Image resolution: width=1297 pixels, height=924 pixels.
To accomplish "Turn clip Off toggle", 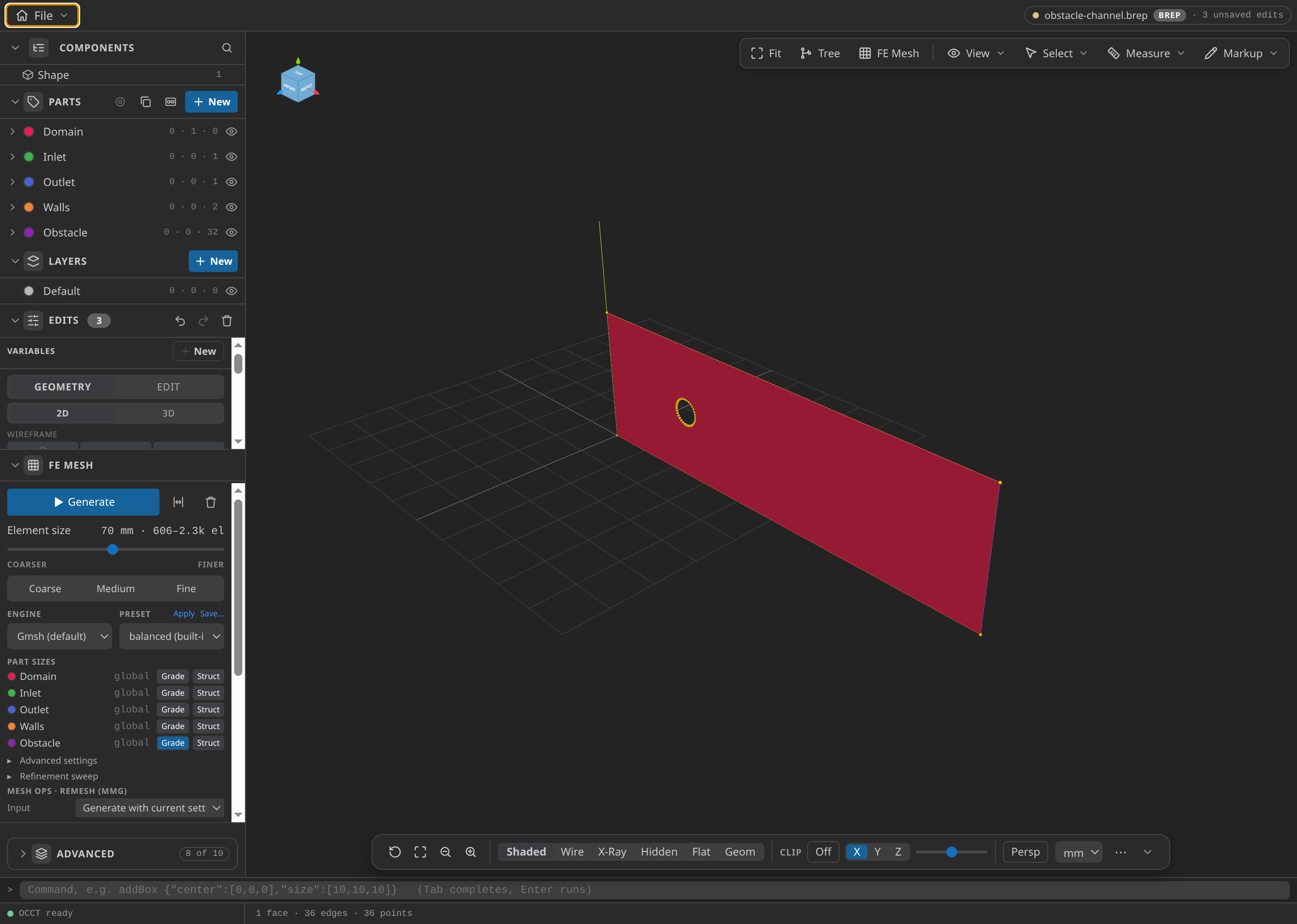I will point(823,852).
